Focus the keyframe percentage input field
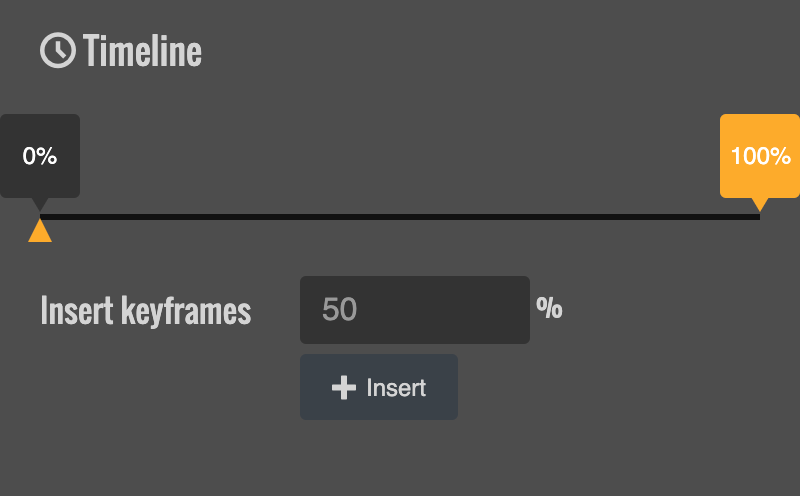This screenshot has height=496, width=800. point(415,310)
